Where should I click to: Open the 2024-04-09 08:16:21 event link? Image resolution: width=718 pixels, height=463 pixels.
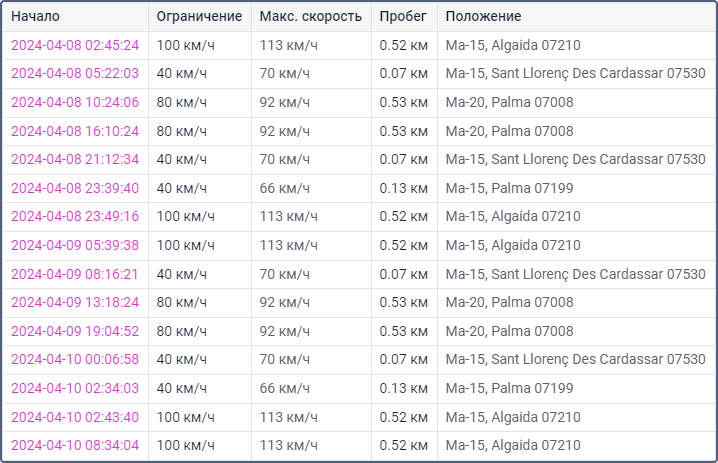(x=75, y=274)
